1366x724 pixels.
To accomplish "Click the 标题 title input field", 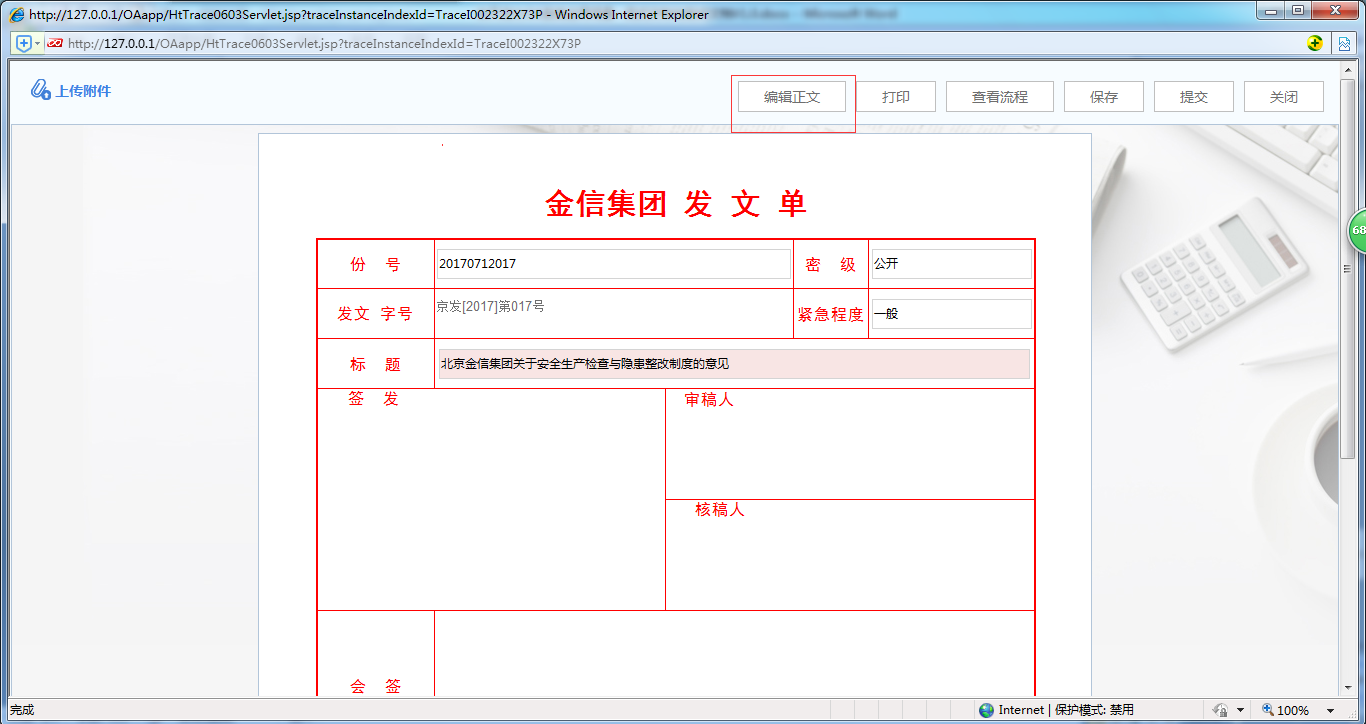I will [x=734, y=364].
